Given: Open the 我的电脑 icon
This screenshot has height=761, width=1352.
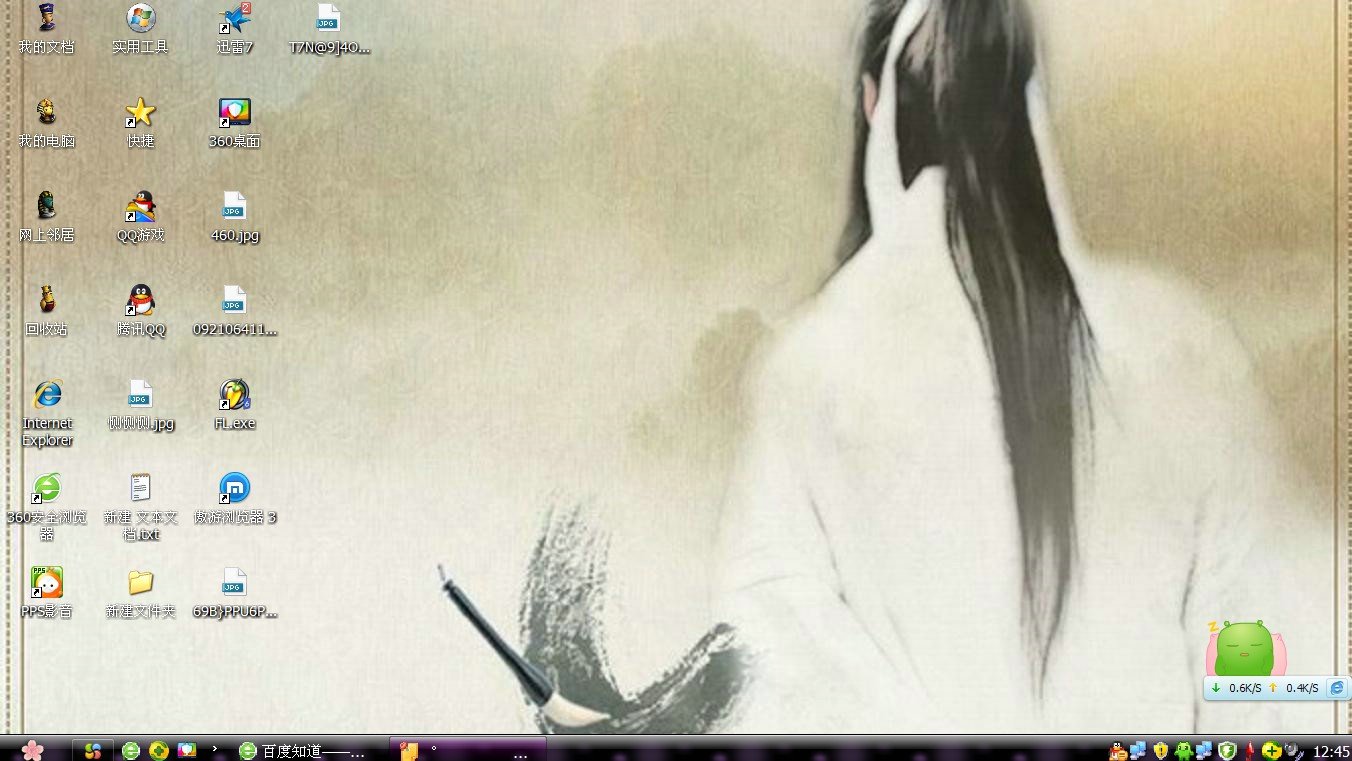Looking at the screenshot, I should tap(46, 113).
